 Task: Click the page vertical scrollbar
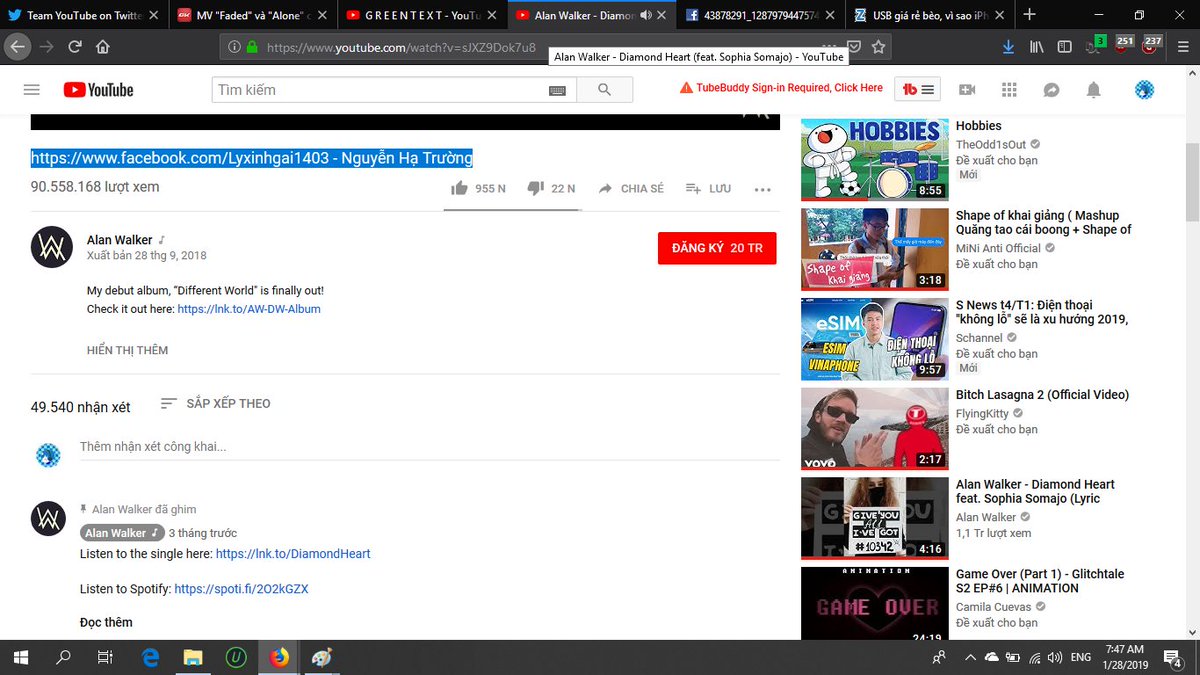(1192, 180)
